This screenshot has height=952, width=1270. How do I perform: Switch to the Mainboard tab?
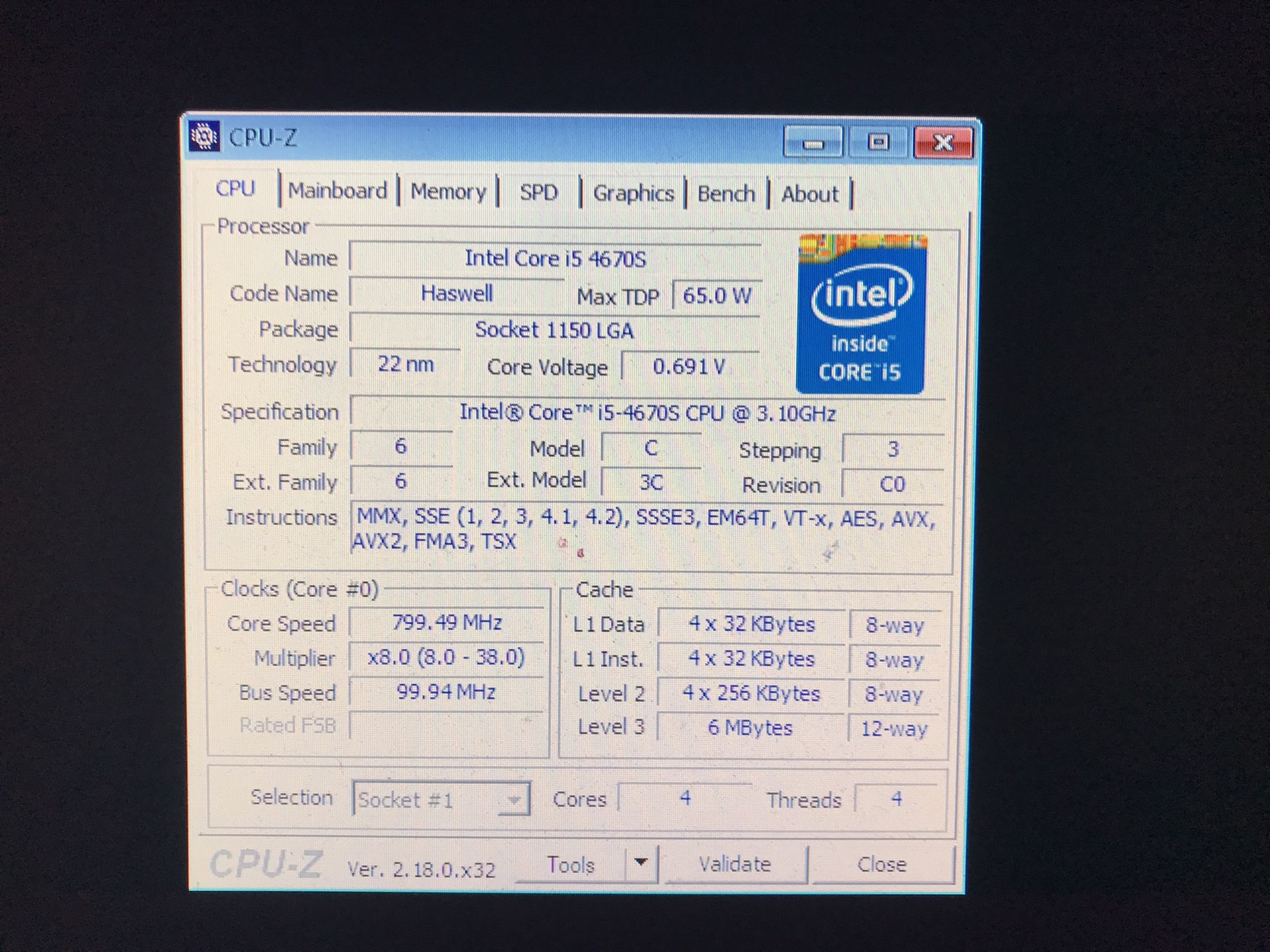pyautogui.click(x=338, y=191)
